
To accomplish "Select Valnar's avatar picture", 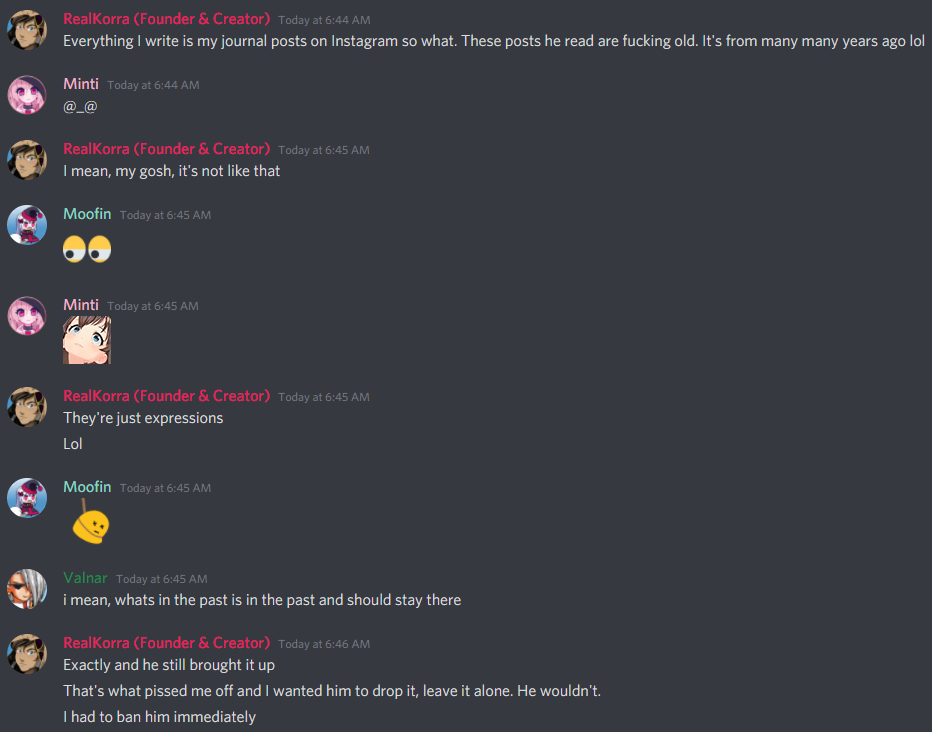I will click(27, 589).
